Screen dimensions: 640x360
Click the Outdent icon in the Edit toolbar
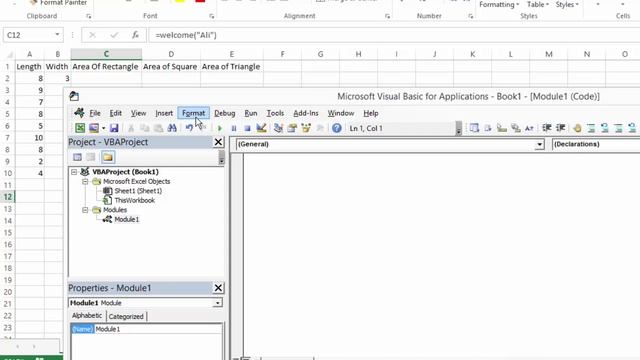[561, 128]
